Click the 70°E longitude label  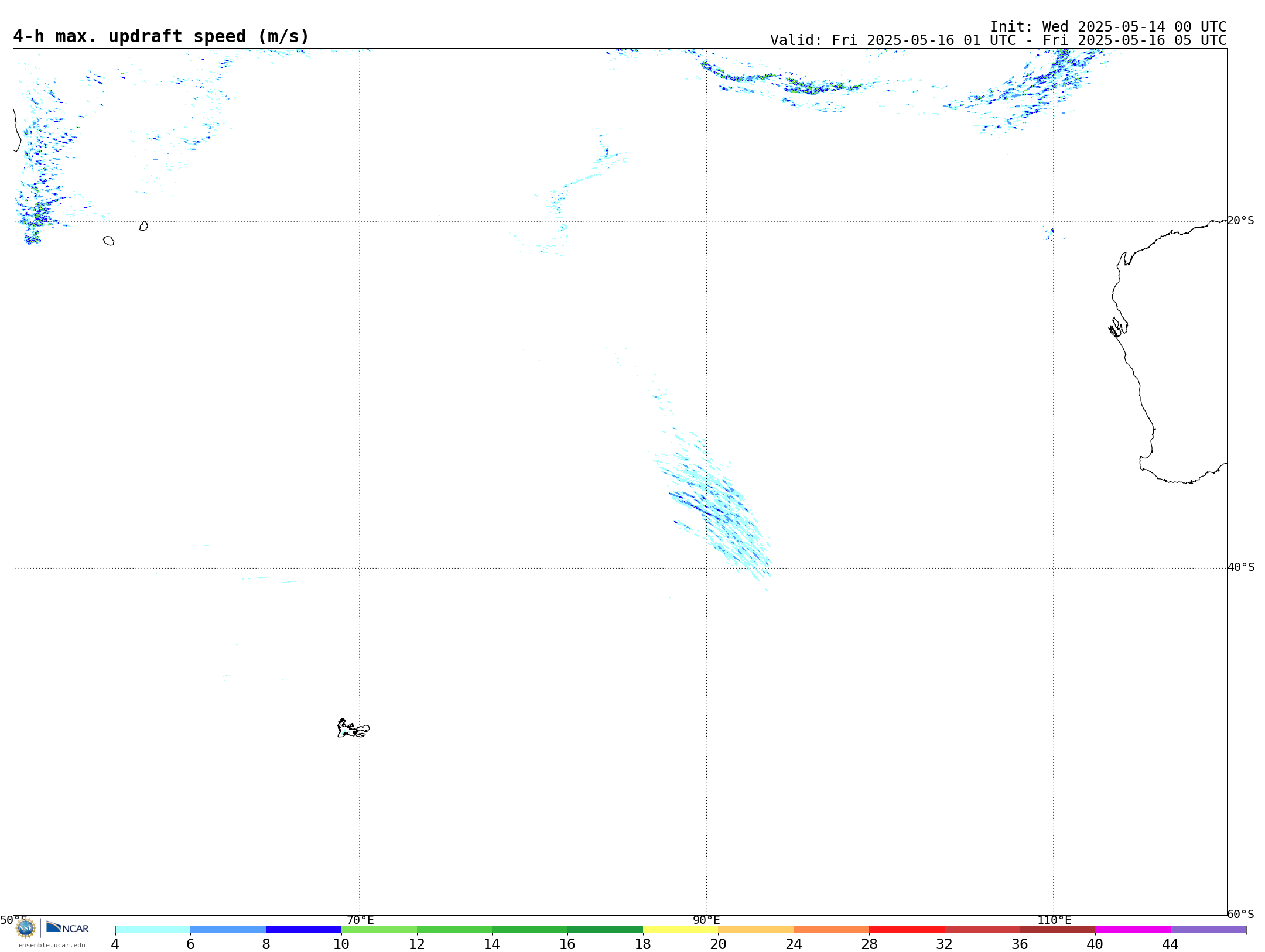pyautogui.click(x=360, y=920)
